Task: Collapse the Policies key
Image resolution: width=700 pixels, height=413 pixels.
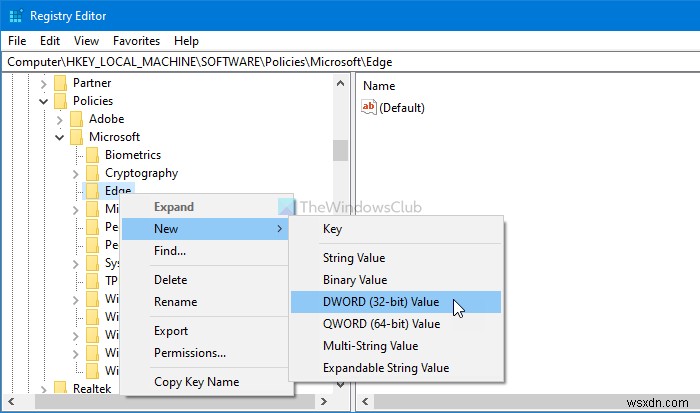Action: pyautogui.click(x=43, y=101)
